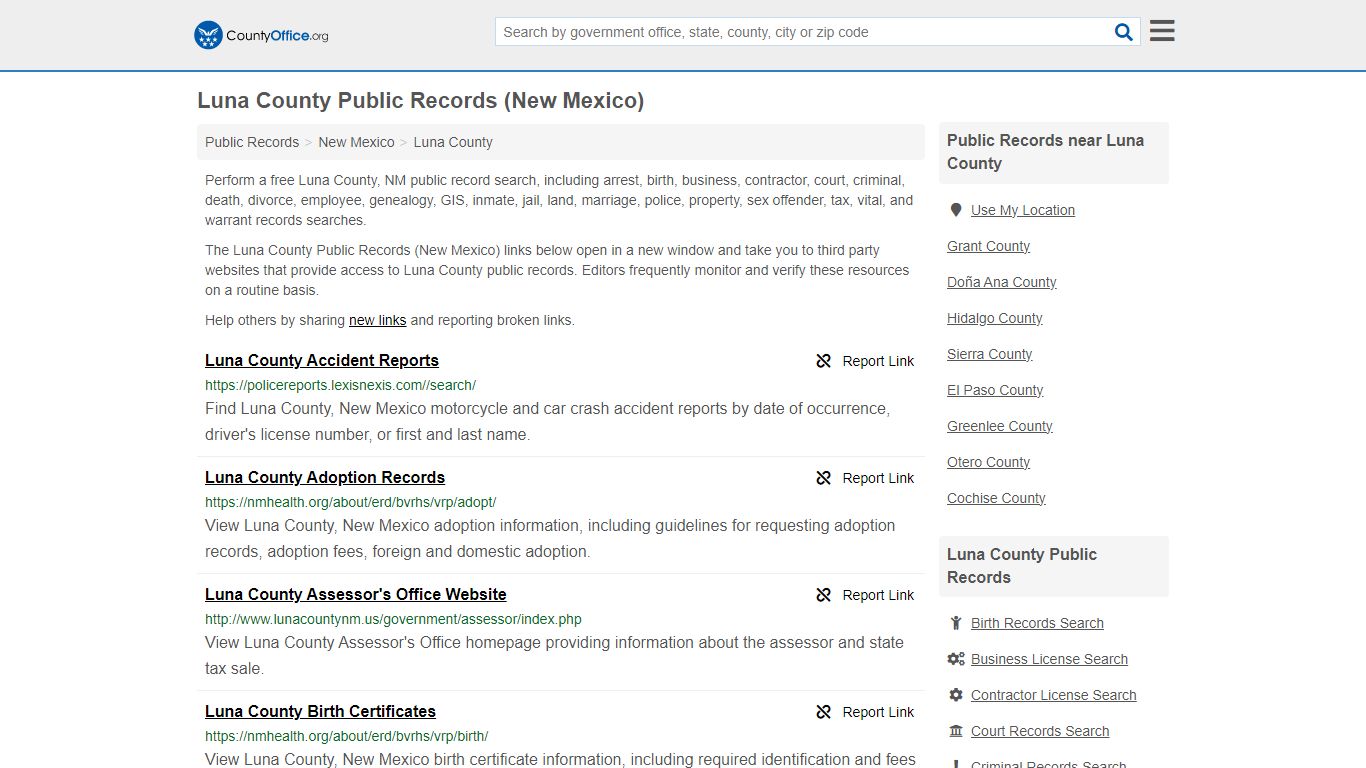Select Luna County breadcrumb
The width and height of the screenshot is (1366, 768).
coord(453,142)
